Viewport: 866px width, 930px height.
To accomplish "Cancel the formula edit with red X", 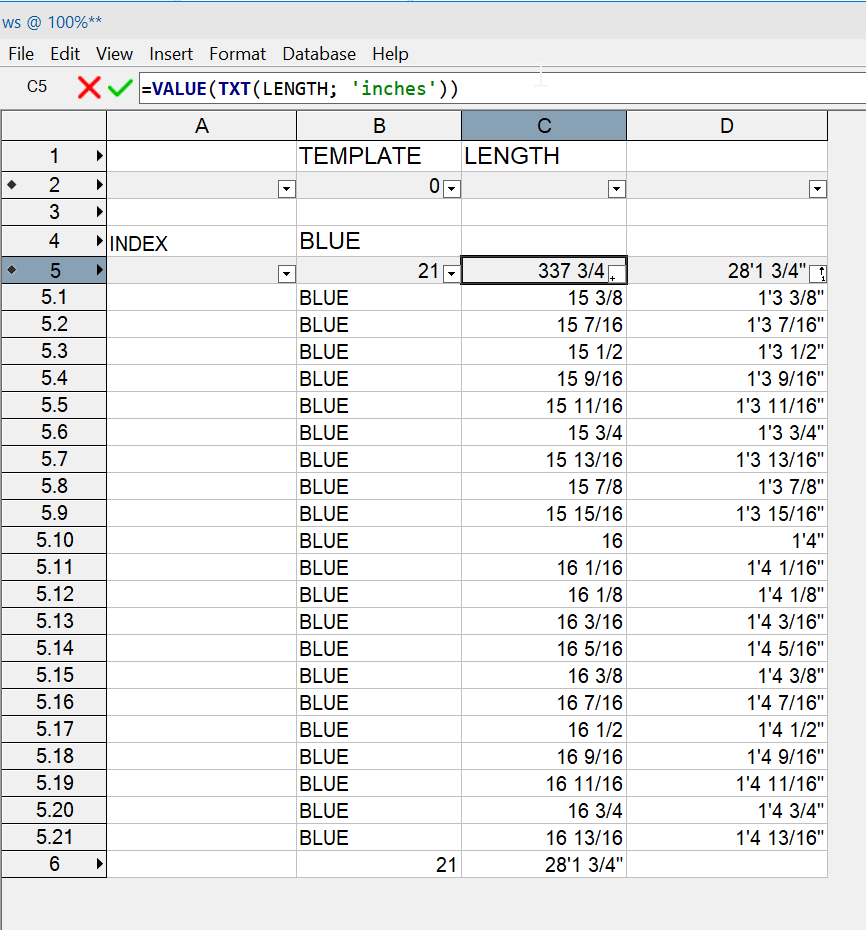I will (89, 88).
